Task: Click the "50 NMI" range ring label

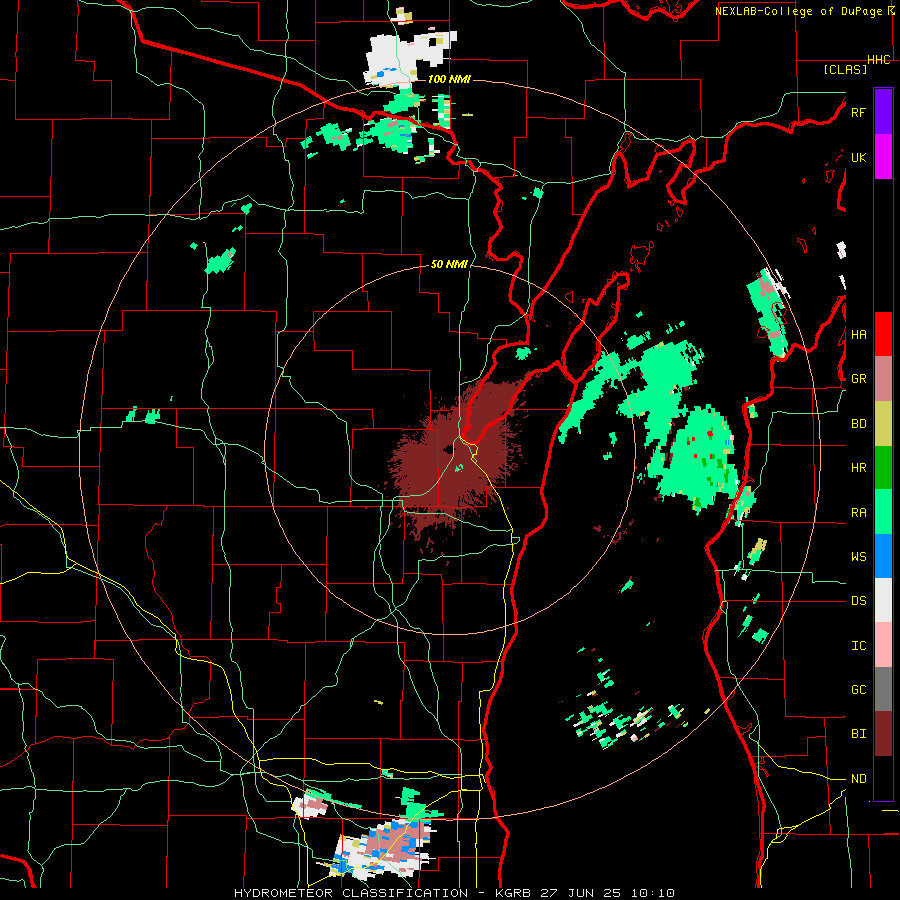Action: pyautogui.click(x=449, y=265)
